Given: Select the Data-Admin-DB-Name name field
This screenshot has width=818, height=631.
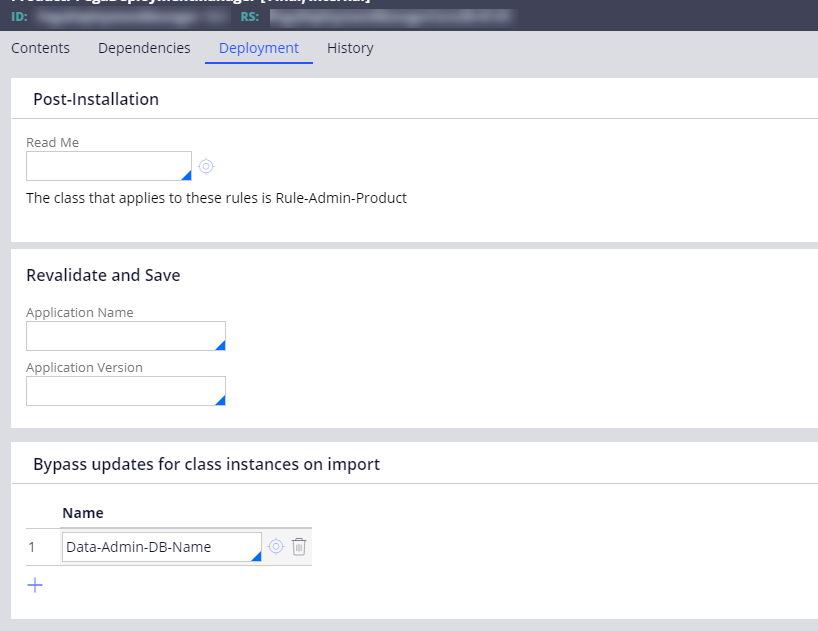Looking at the screenshot, I should 158,547.
